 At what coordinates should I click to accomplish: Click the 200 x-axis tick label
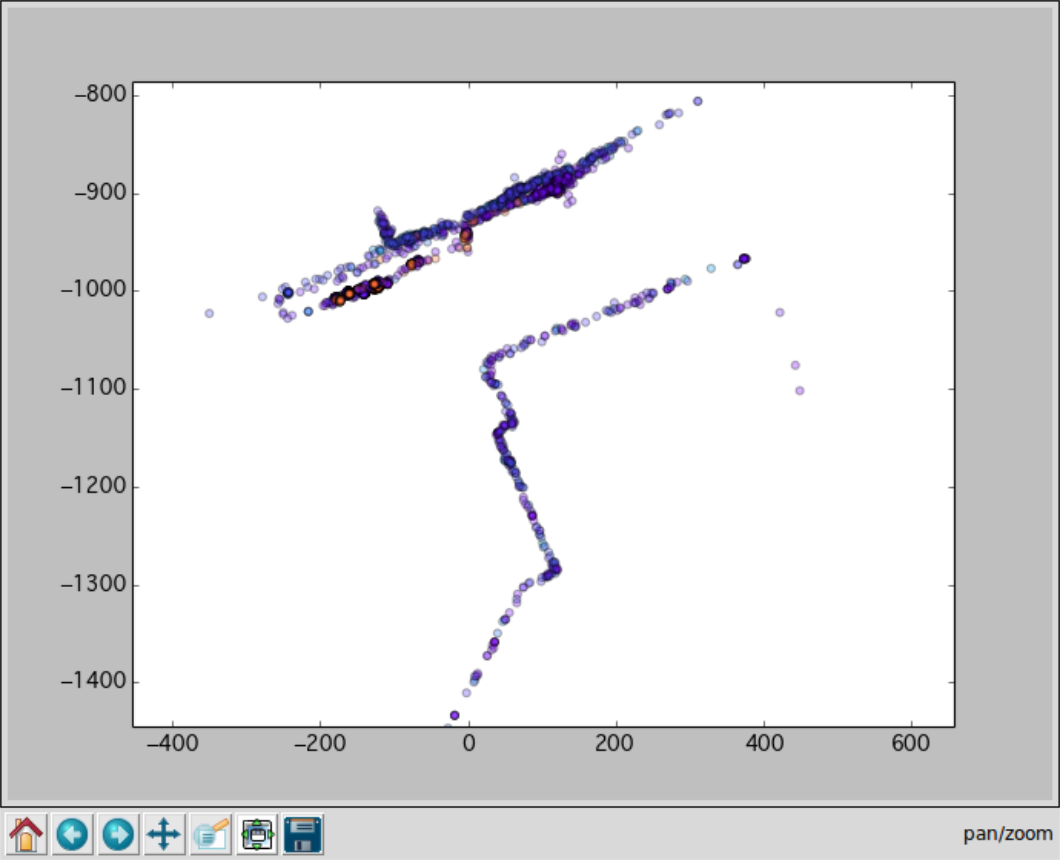[x=617, y=746]
